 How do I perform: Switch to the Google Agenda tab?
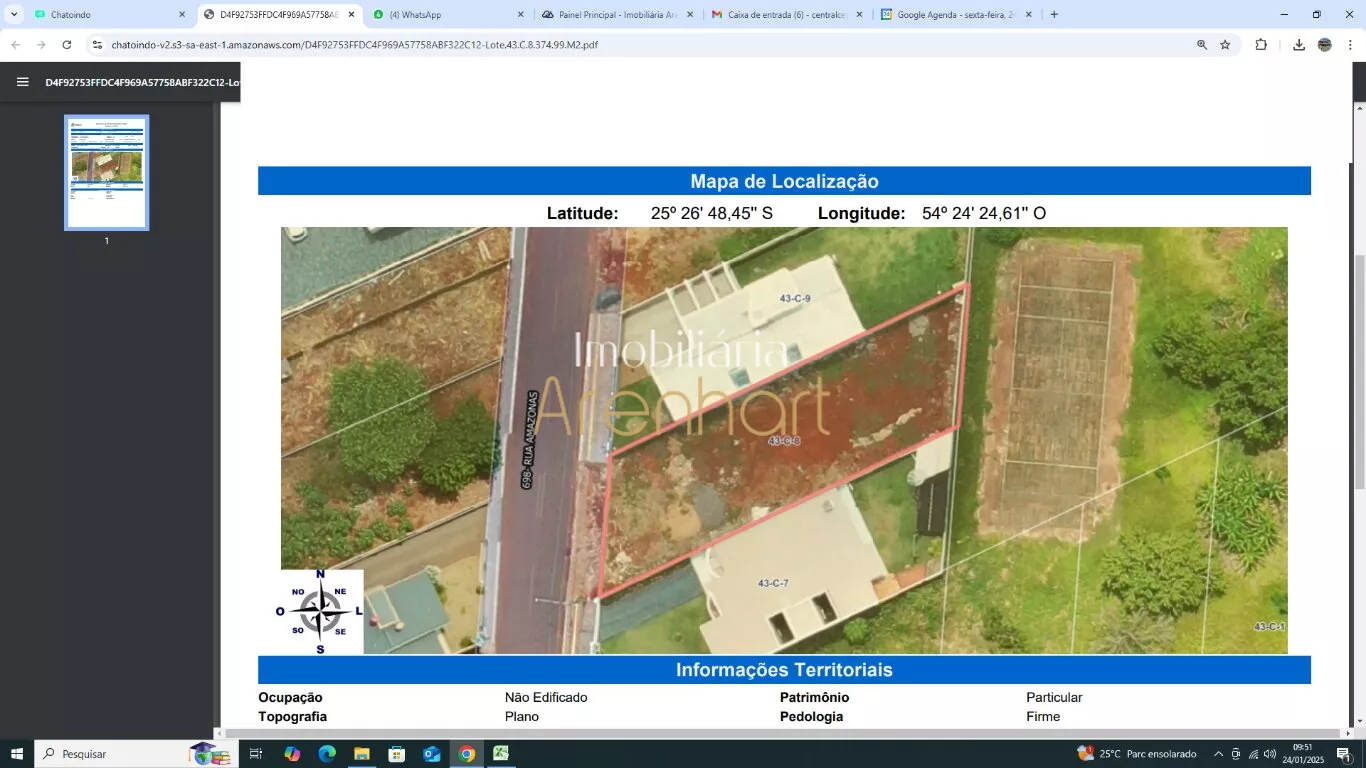pos(956,15)
